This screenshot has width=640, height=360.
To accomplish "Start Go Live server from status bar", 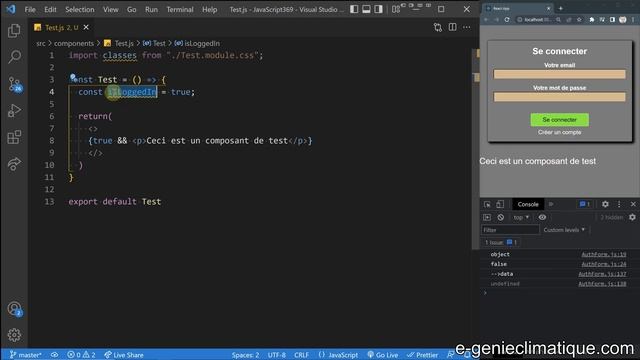I will coord(382,355).
